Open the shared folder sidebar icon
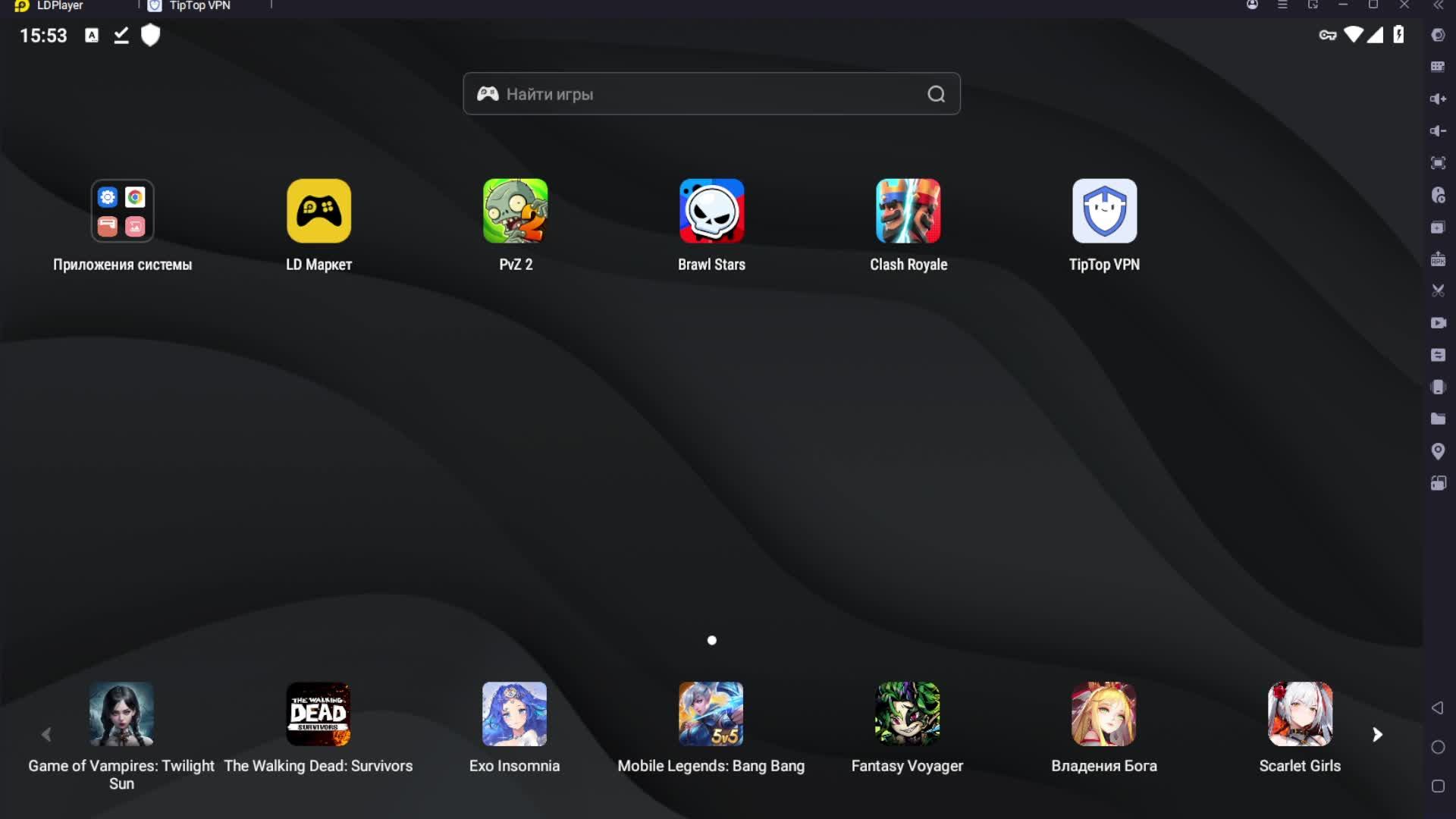Viewport: 1456px width, 819px height. [1438, 419]
